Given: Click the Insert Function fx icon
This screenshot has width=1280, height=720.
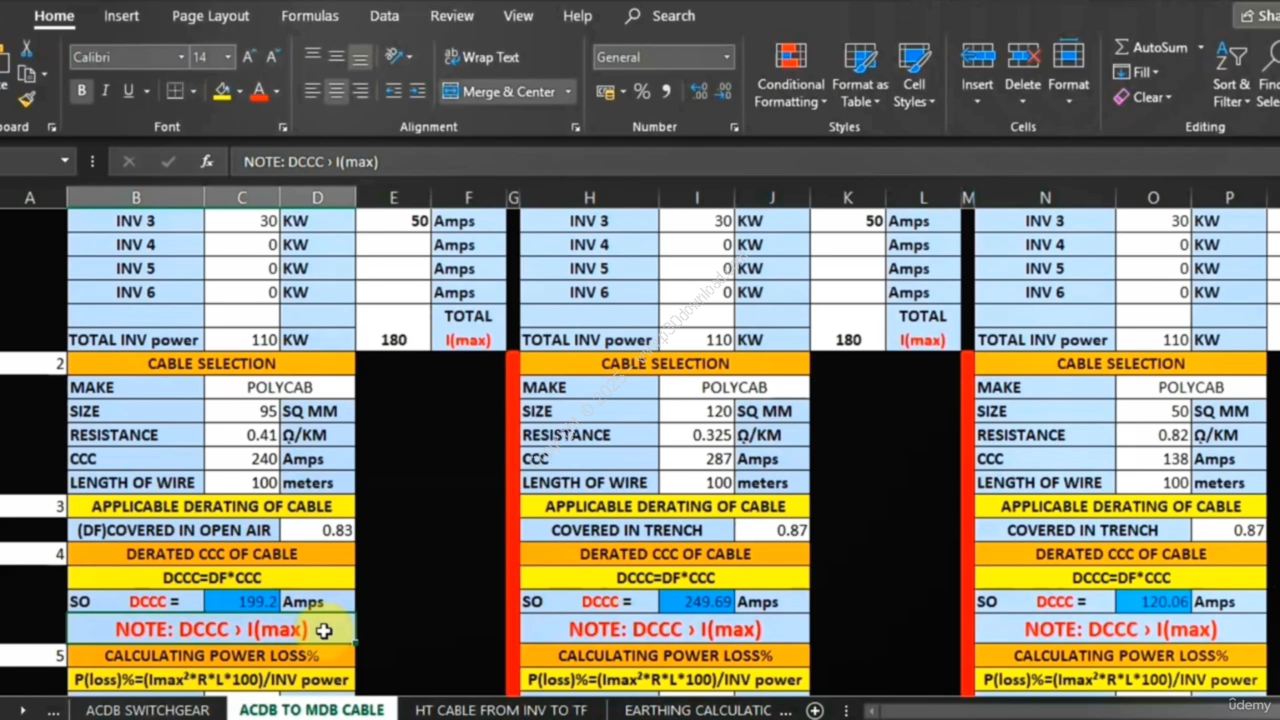Looking at the screenshot, I should 207,161.
